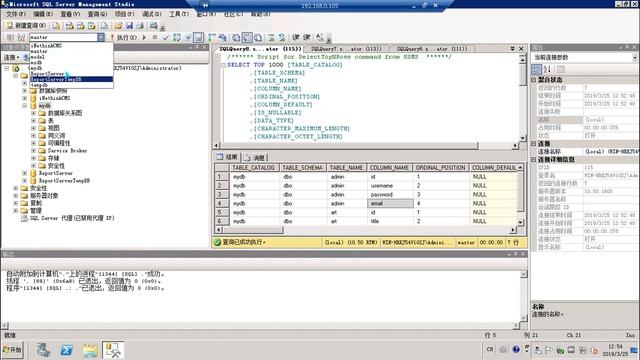The width and height of the screenshot is (640, 360).
Task: Click the Save disk toolbar icon
Action: 129,26
